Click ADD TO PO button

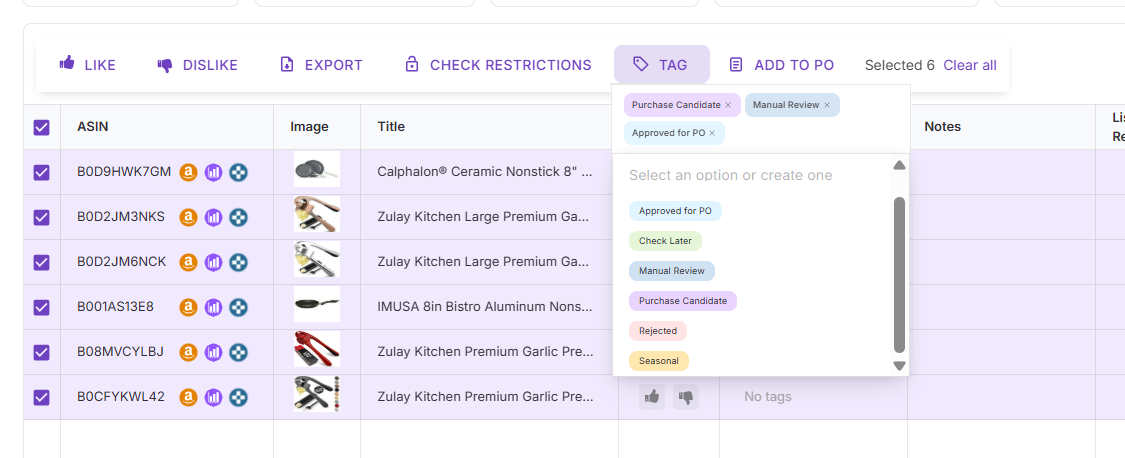781,65
